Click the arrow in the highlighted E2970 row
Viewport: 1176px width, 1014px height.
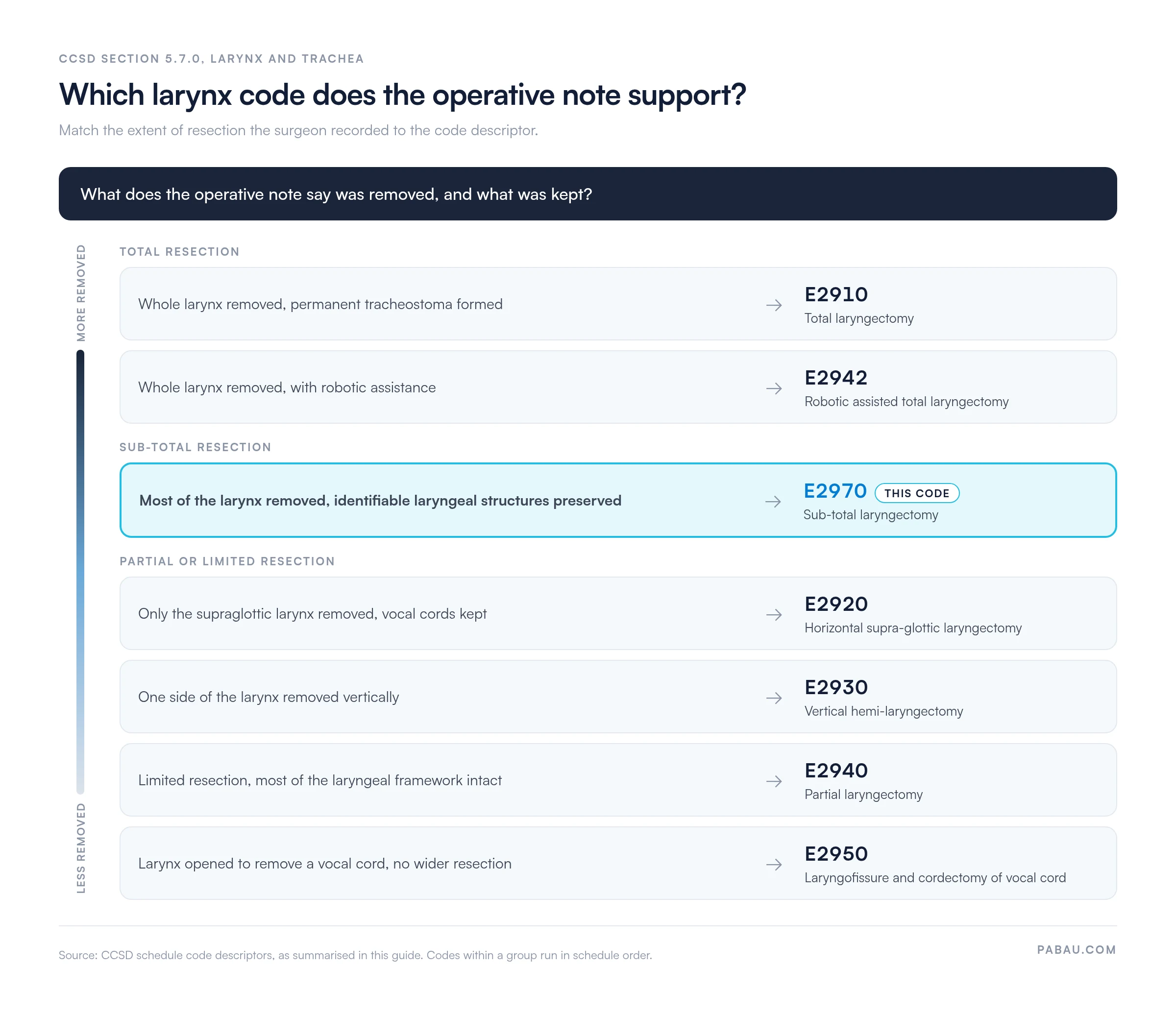point(772,502)
